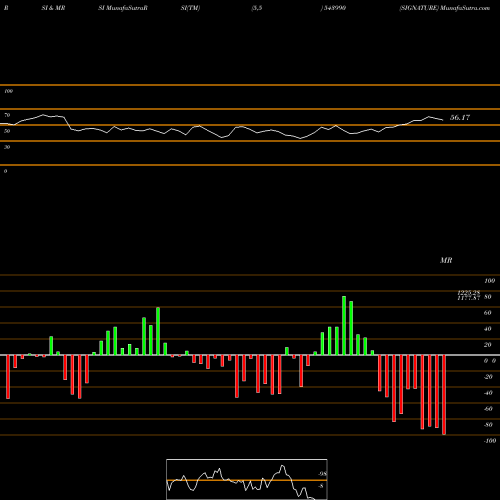This screenshot has height=500, width=500.
Task: Open the mini overview chart thumbnail
Action: point(247,479)
